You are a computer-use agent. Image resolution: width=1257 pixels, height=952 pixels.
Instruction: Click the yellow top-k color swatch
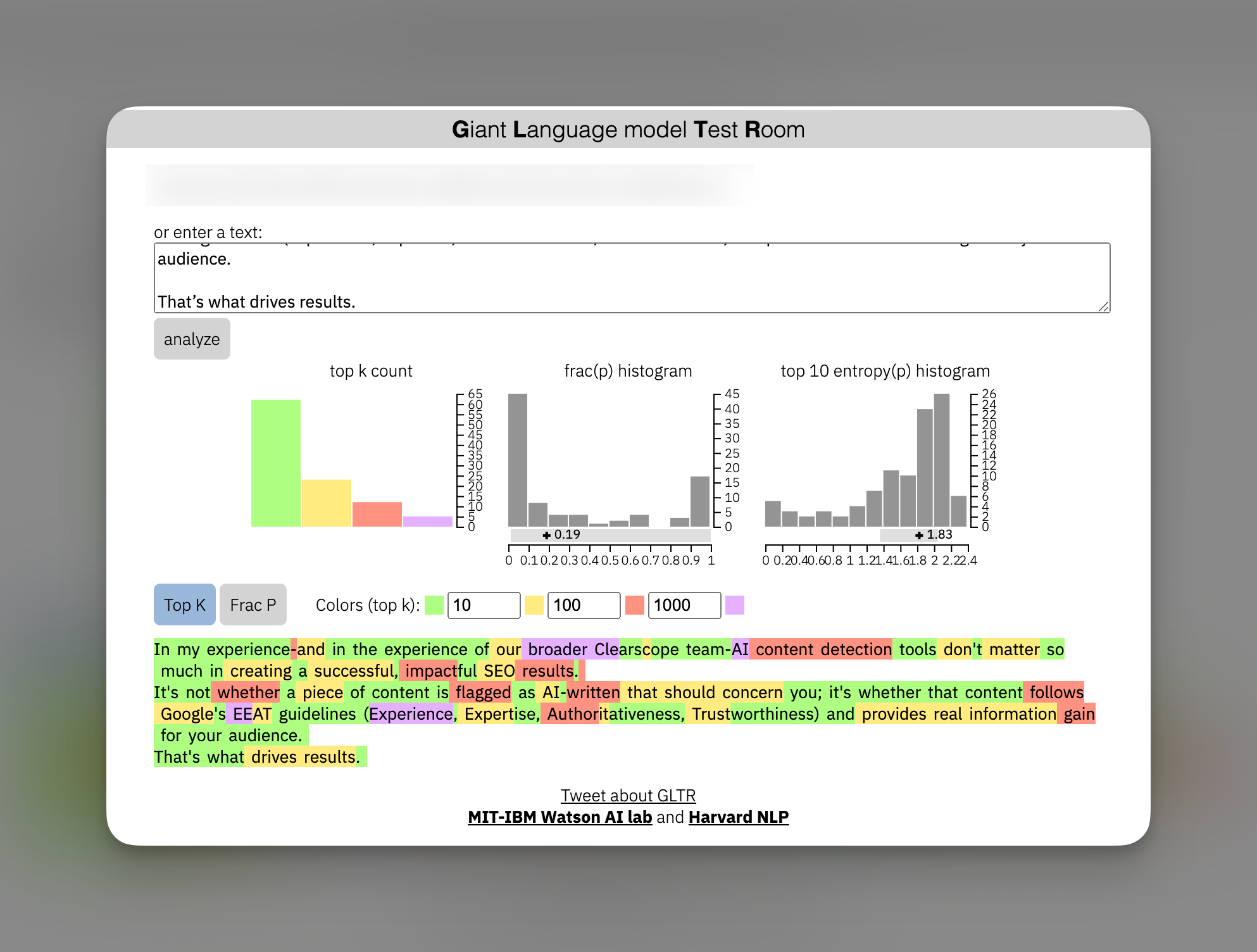(x=534, y=605)
